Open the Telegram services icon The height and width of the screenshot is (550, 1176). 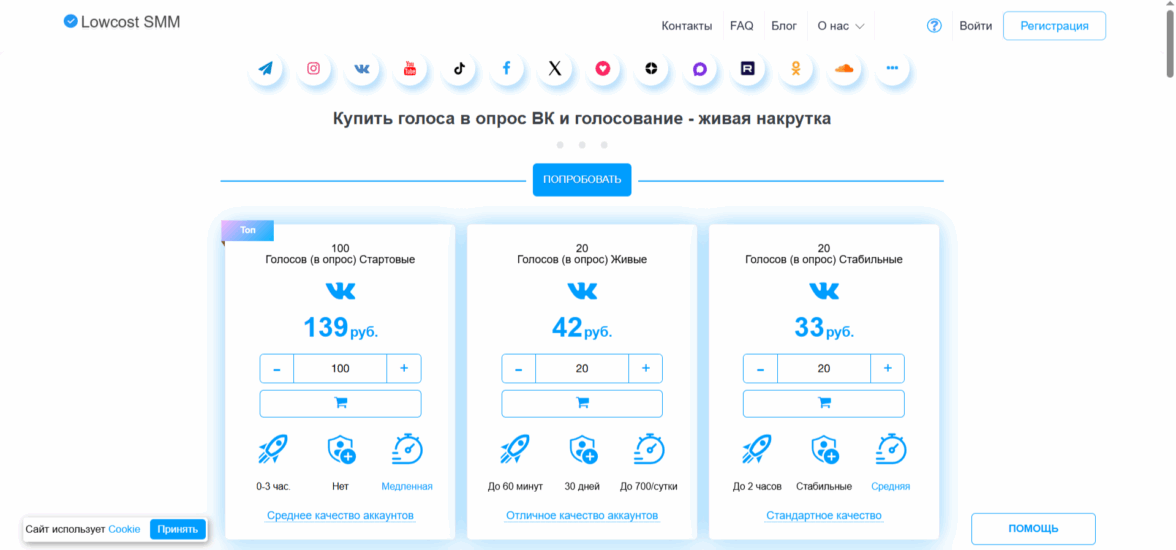click(266, 68)
